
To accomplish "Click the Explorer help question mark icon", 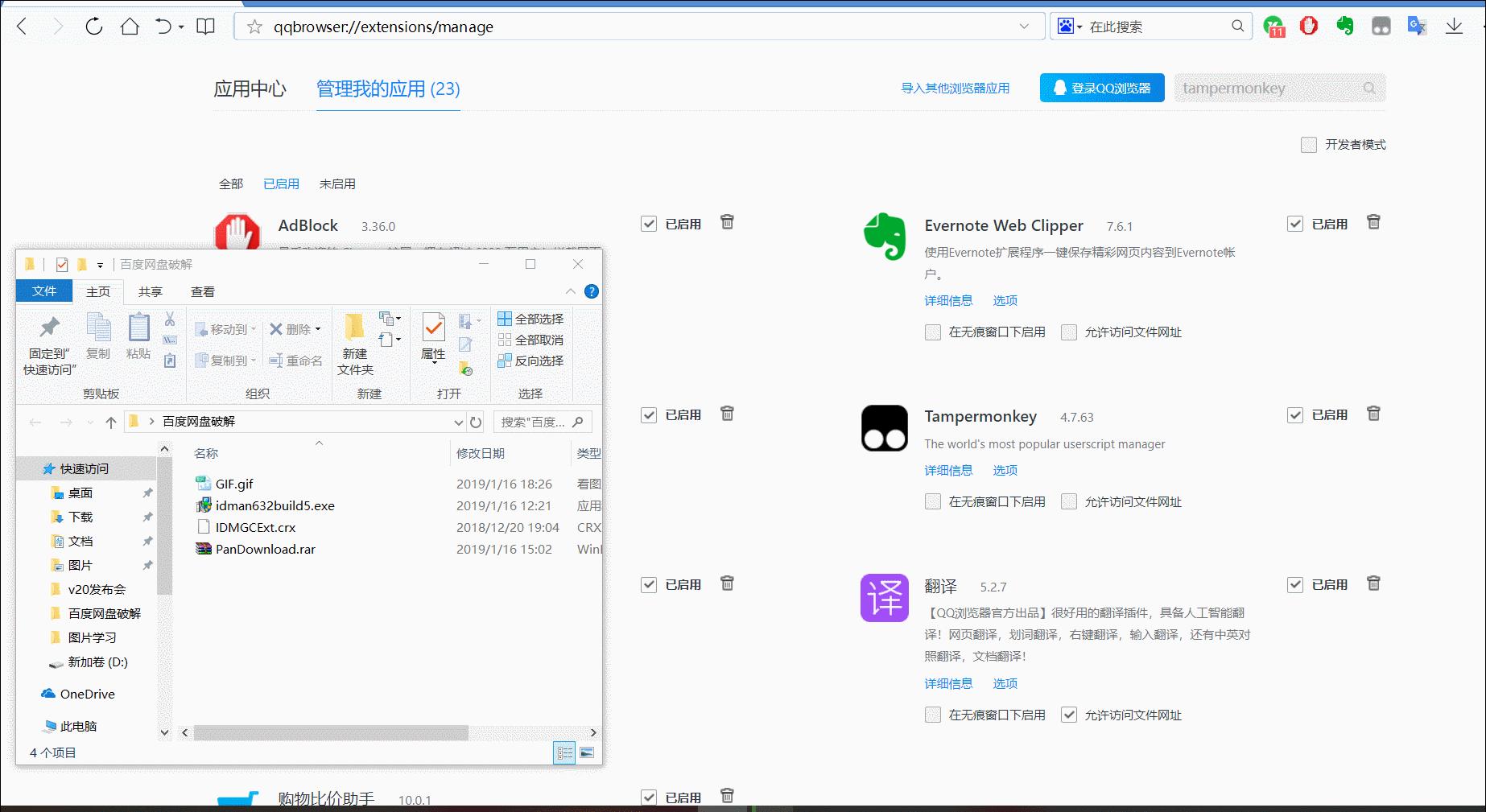I will (x=592, y=291).
